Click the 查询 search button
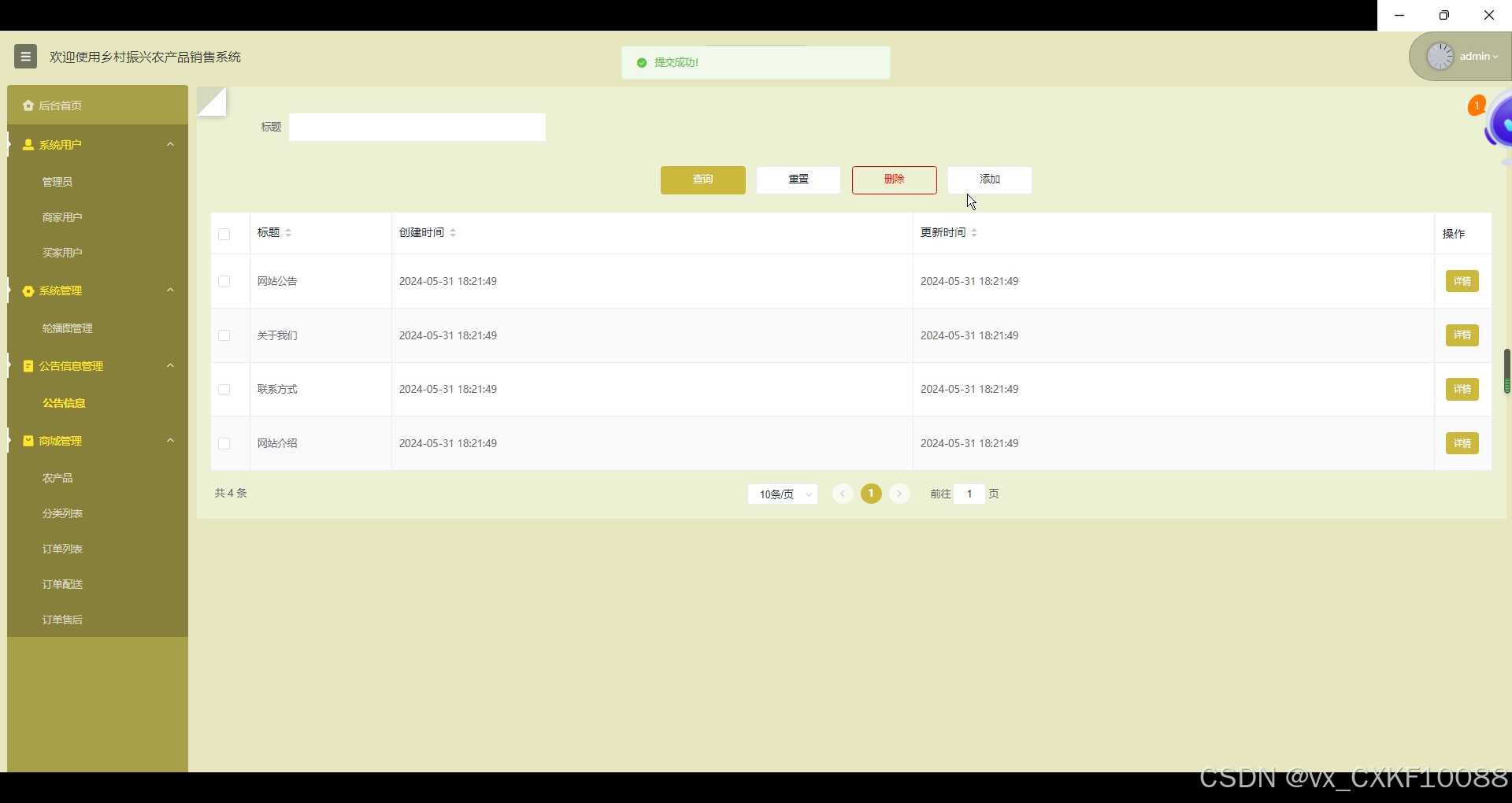Image resolution: width=1512 pixels, height=803 pixels. click(x=702, y=179)
